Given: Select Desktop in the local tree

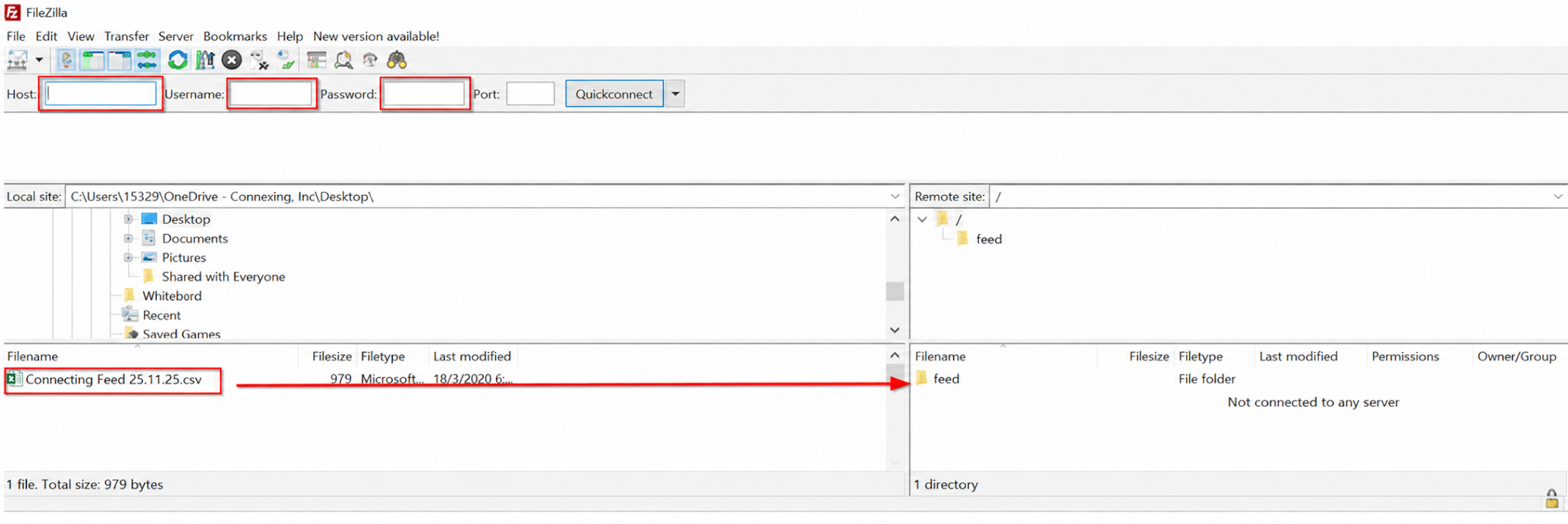Looking at the screenshot, I should [185, 219].
